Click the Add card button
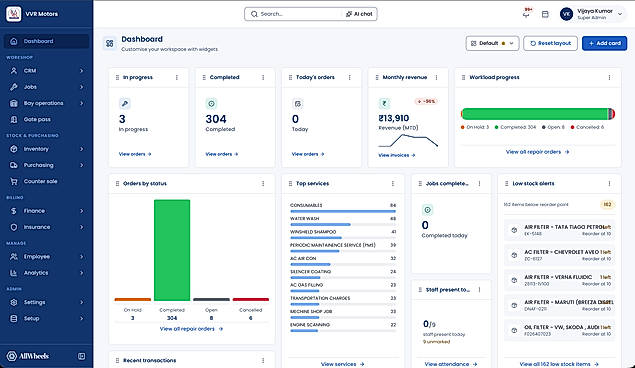The image size is (635, 368). 604,43
